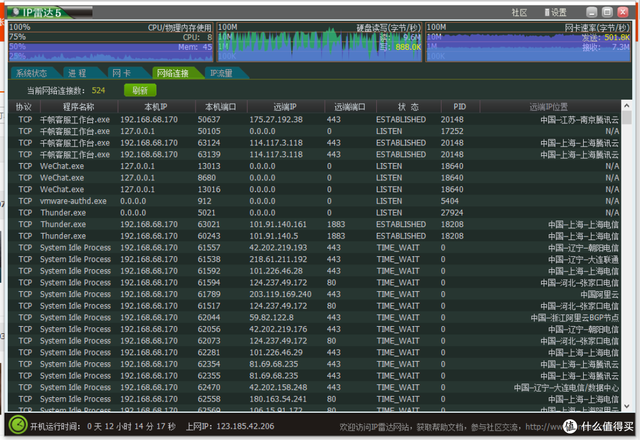The width and height of the screenshot is (640, 440).
Task: Click the 网卡速率 graph panel
Action: tap(528, 42)
